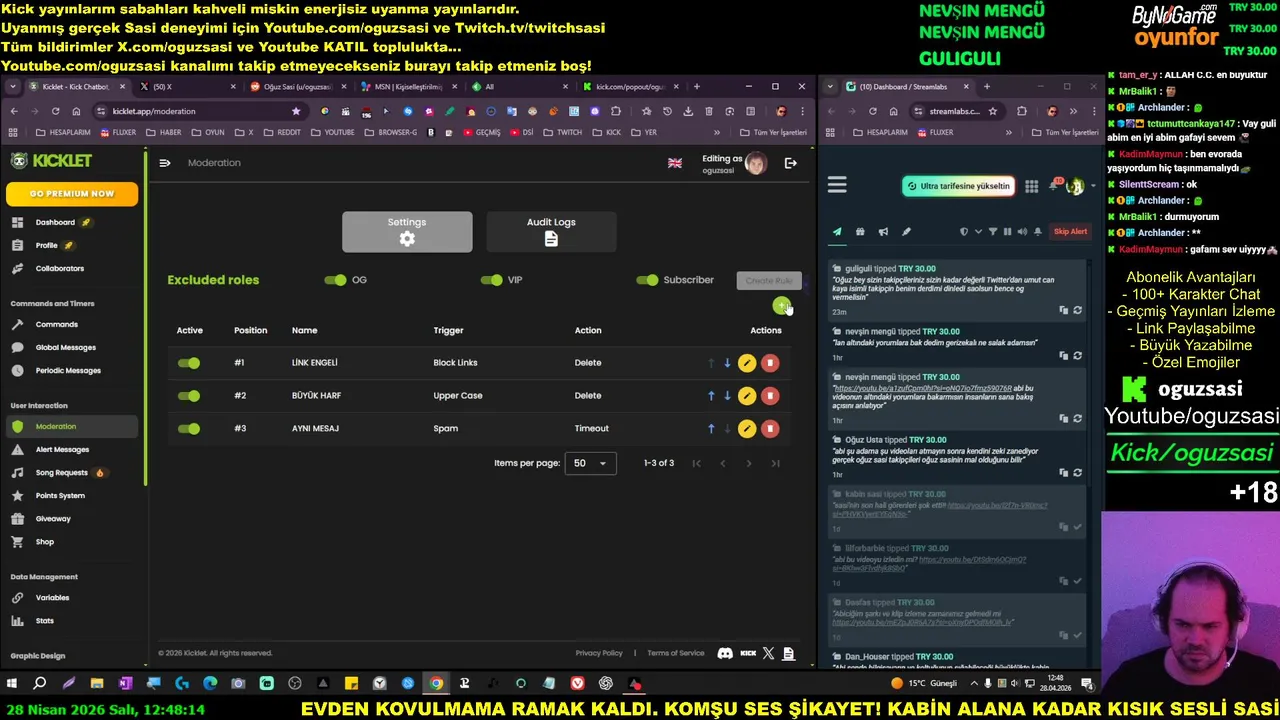The height and width of the screenshot is (720, 1280).
Task: Open Privacy Policy link
Action: tap(599, 653)
